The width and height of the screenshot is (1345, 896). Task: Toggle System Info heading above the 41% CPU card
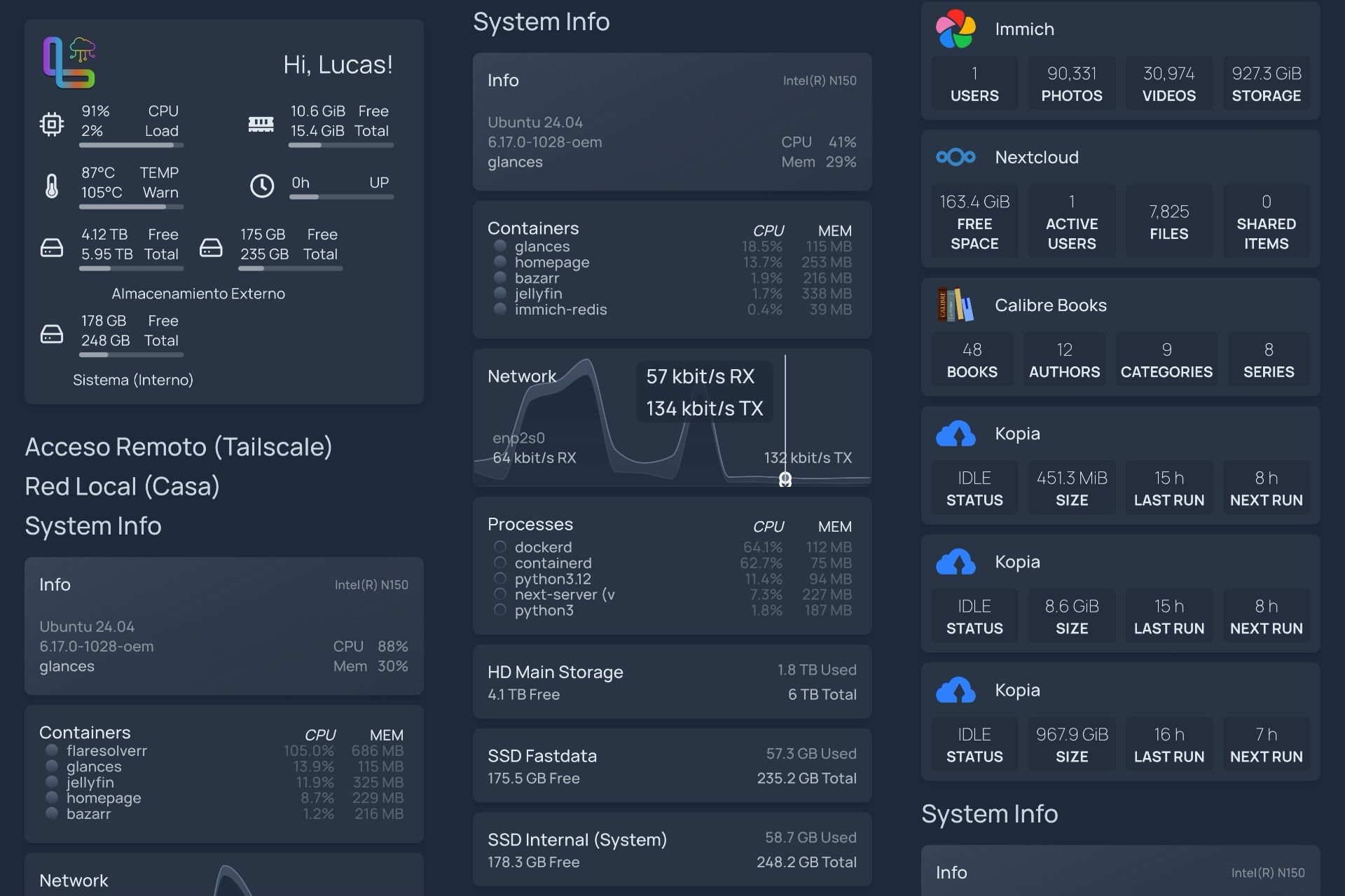[x=542, y=22]
